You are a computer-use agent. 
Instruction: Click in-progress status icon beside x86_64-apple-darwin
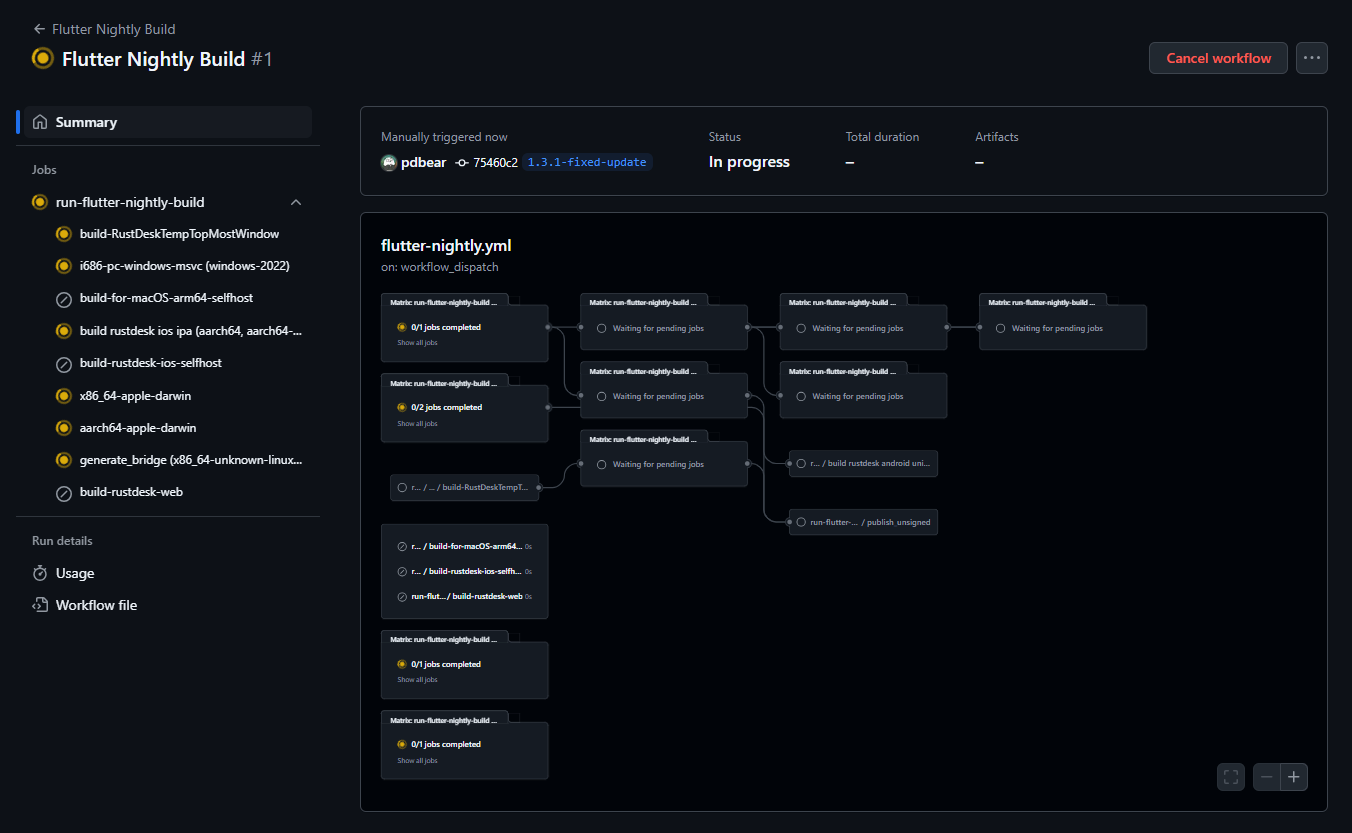click(63, 396)
